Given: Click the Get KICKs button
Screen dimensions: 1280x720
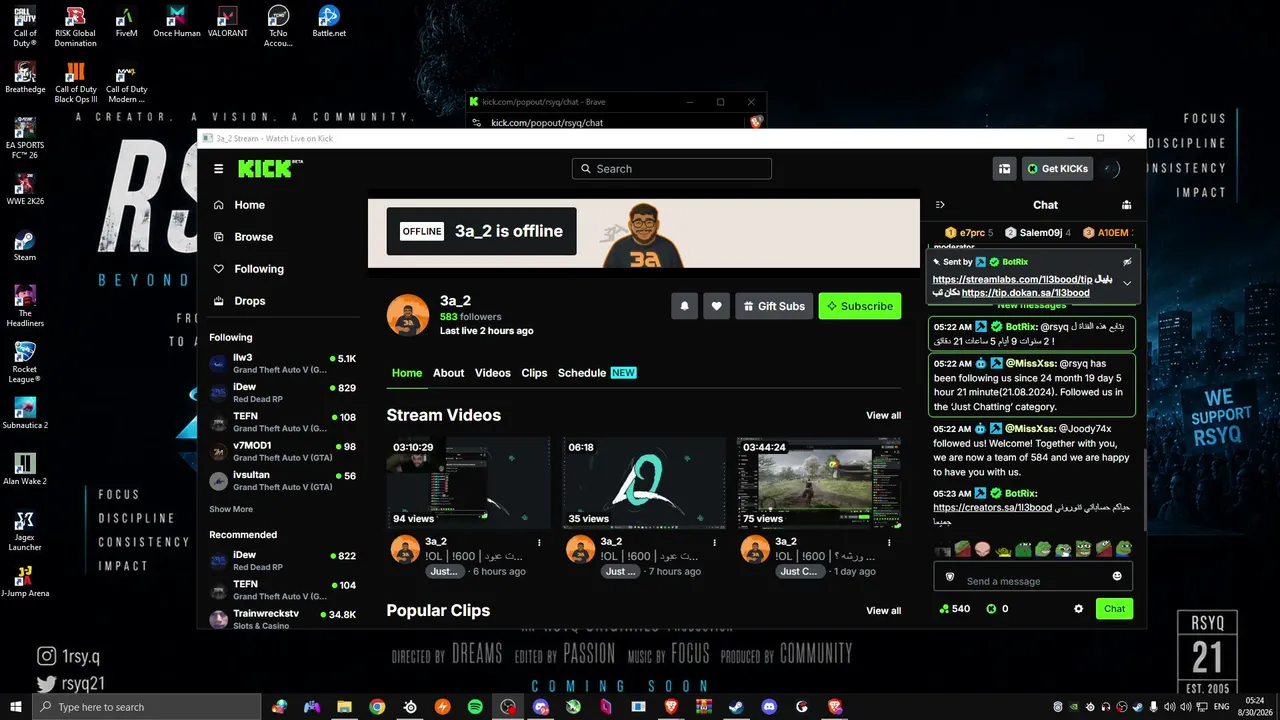Looking at the screenshot, I should [1057, 169].
